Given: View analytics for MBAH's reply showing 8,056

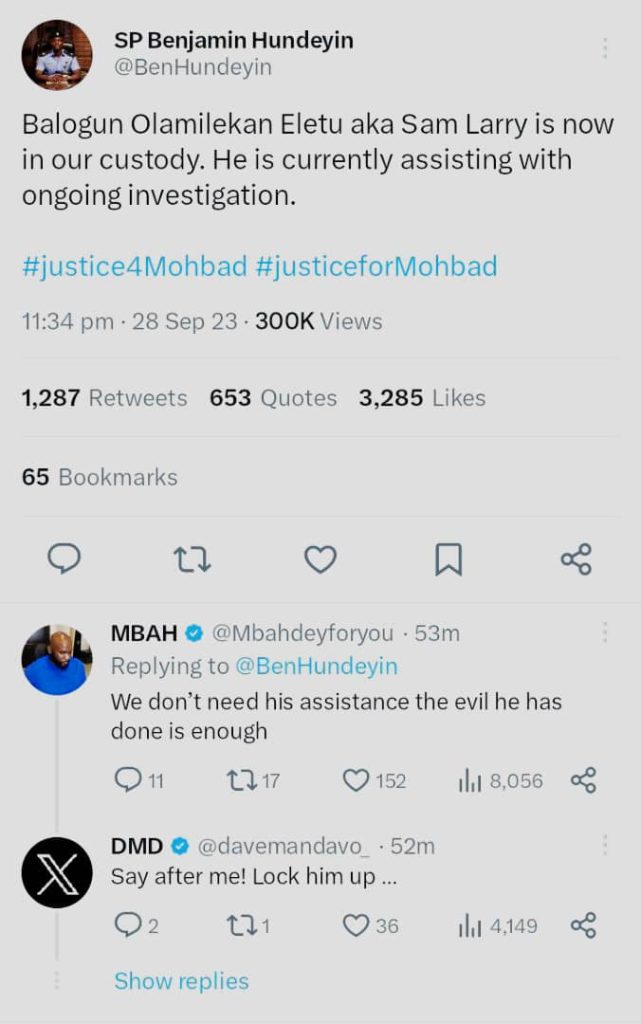Looking at the screenshot, I should click(470, 780).
